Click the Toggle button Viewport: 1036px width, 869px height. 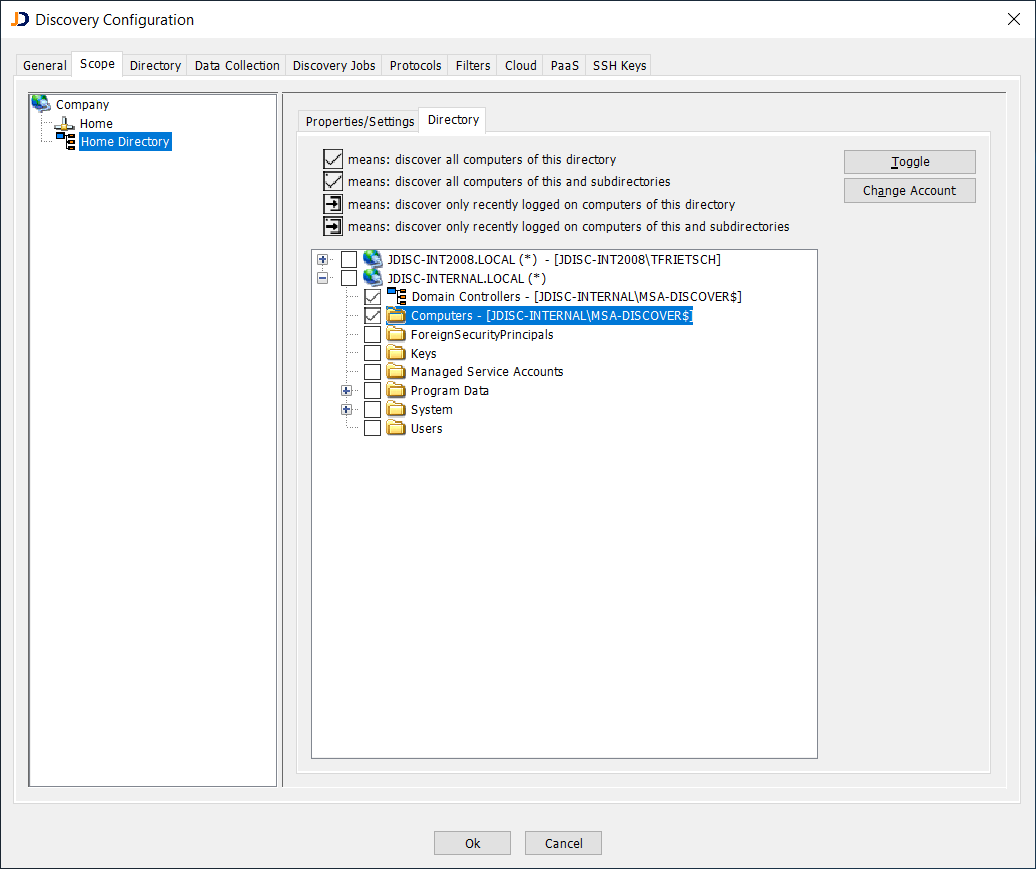click(x=909, y=161)
